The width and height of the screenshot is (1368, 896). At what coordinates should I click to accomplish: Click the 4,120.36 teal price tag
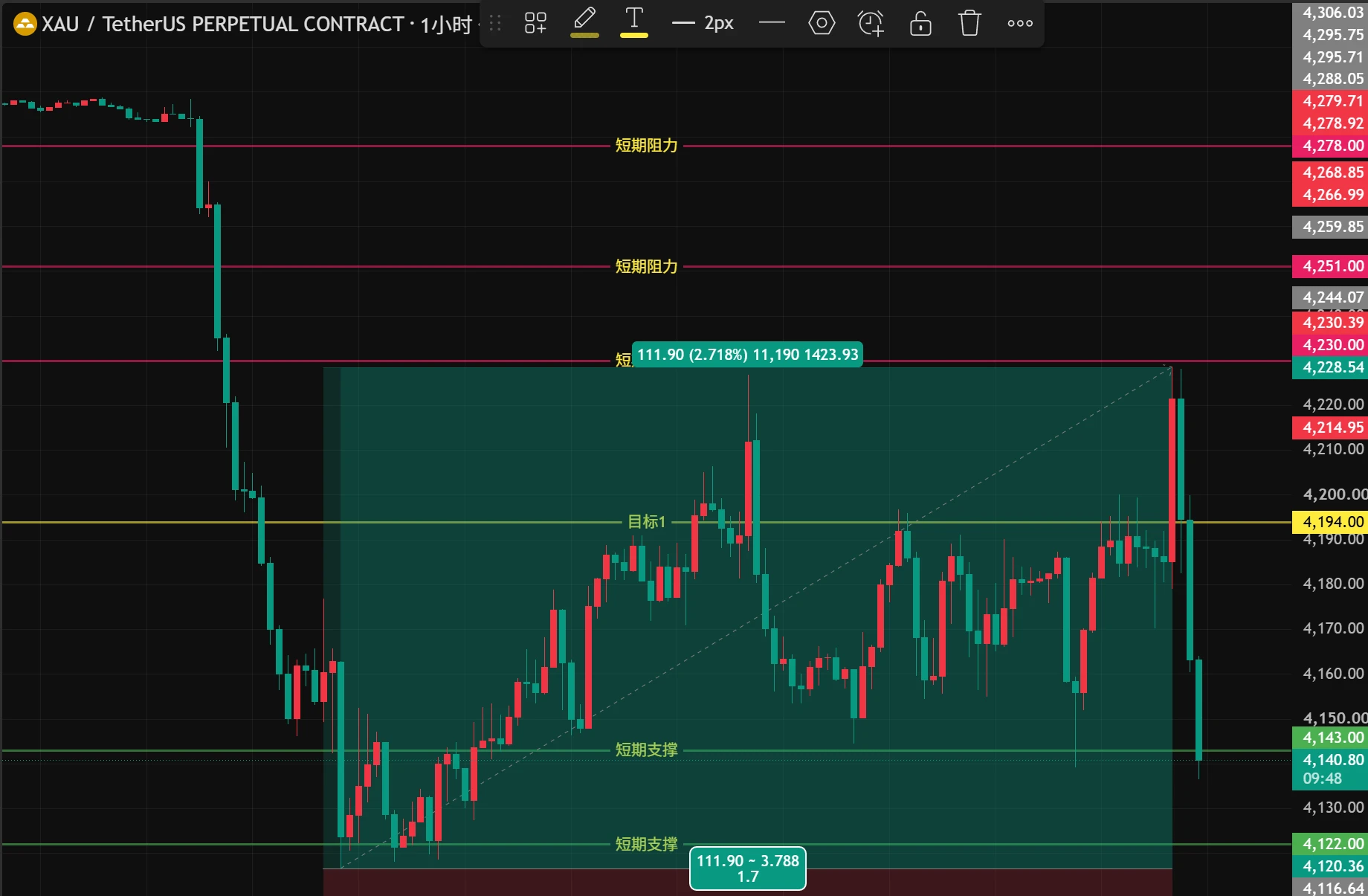pos(1331,866)
